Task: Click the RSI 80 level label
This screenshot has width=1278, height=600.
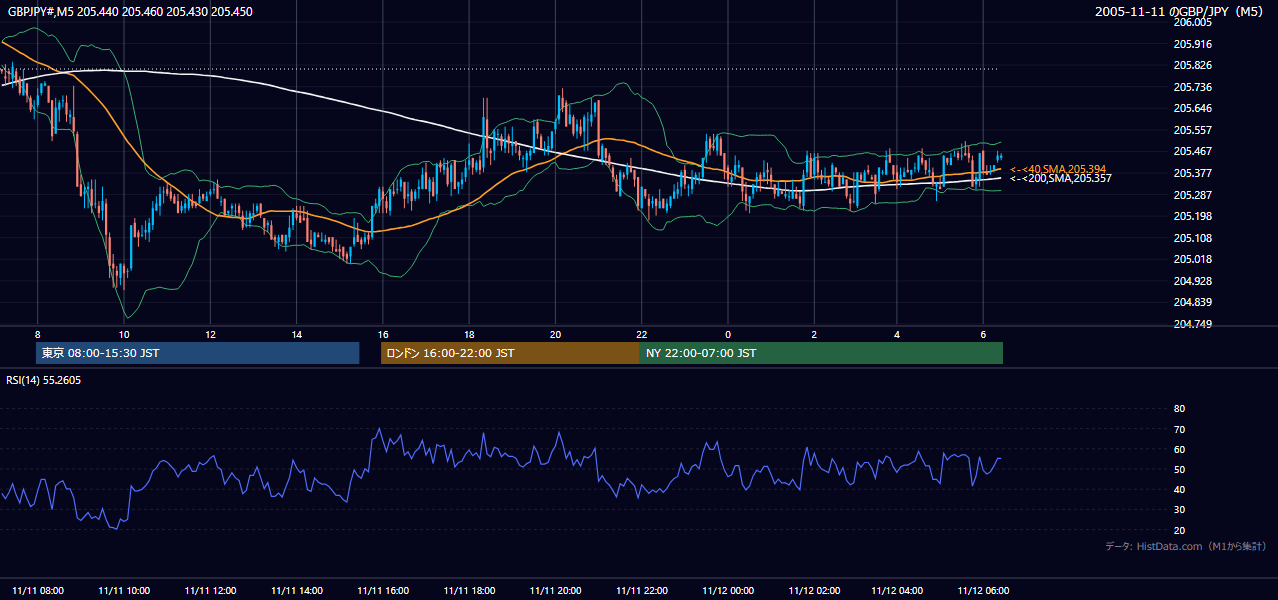Action: 1179,409
